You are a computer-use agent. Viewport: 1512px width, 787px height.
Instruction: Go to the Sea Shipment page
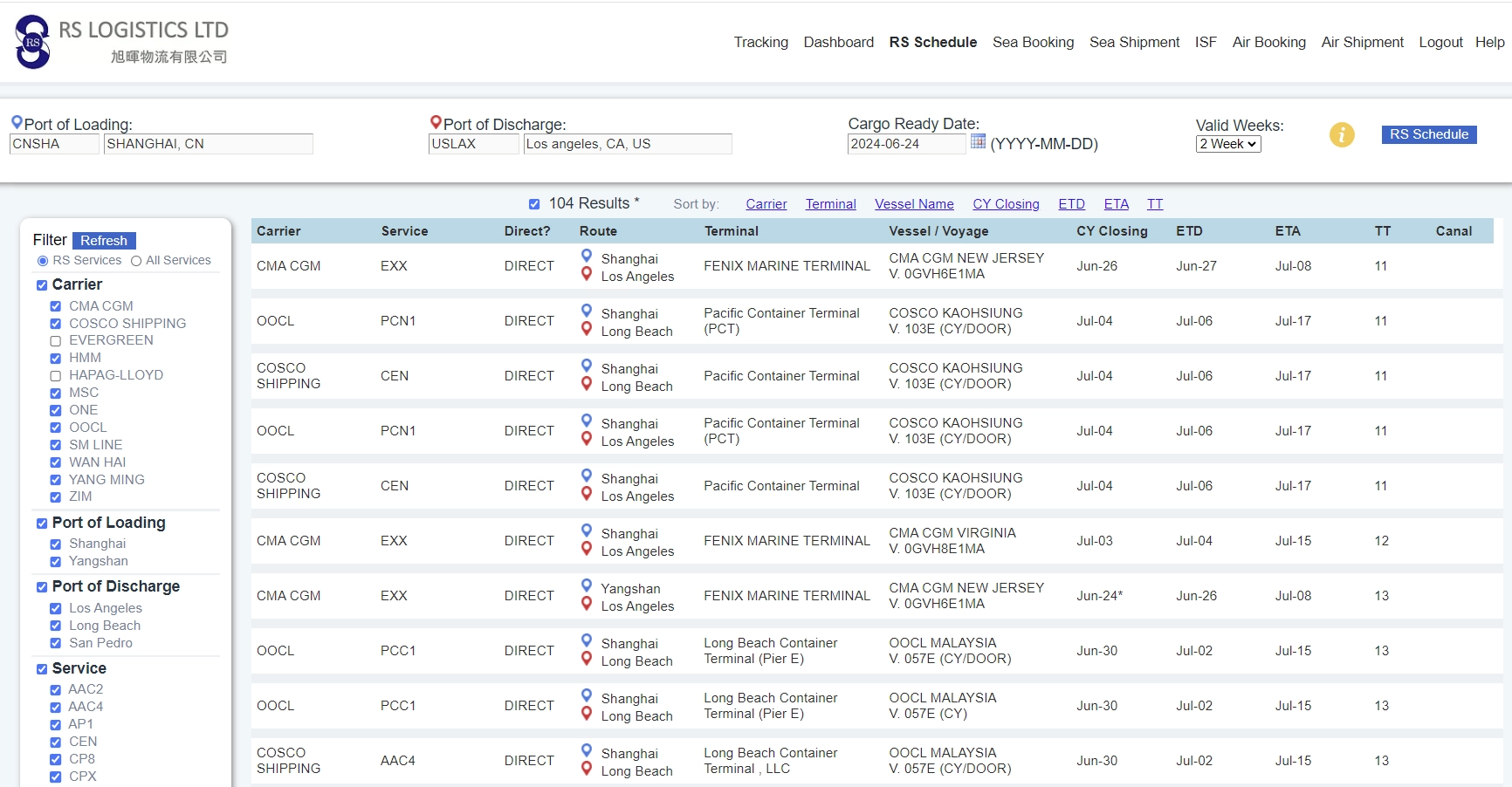tap(1134, 42)
